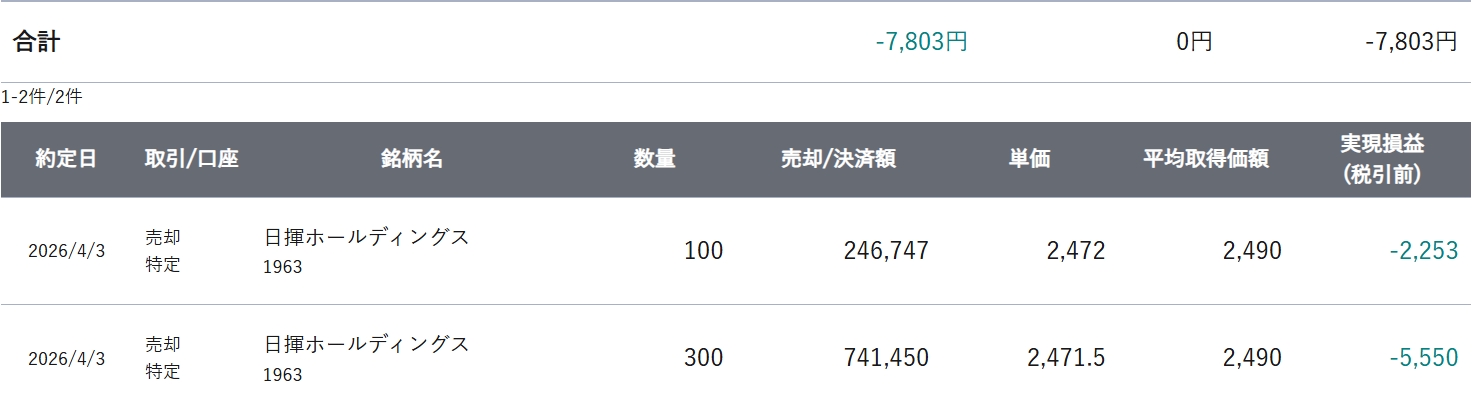Click the 平均取得価額 column header

pos(1206,159)
